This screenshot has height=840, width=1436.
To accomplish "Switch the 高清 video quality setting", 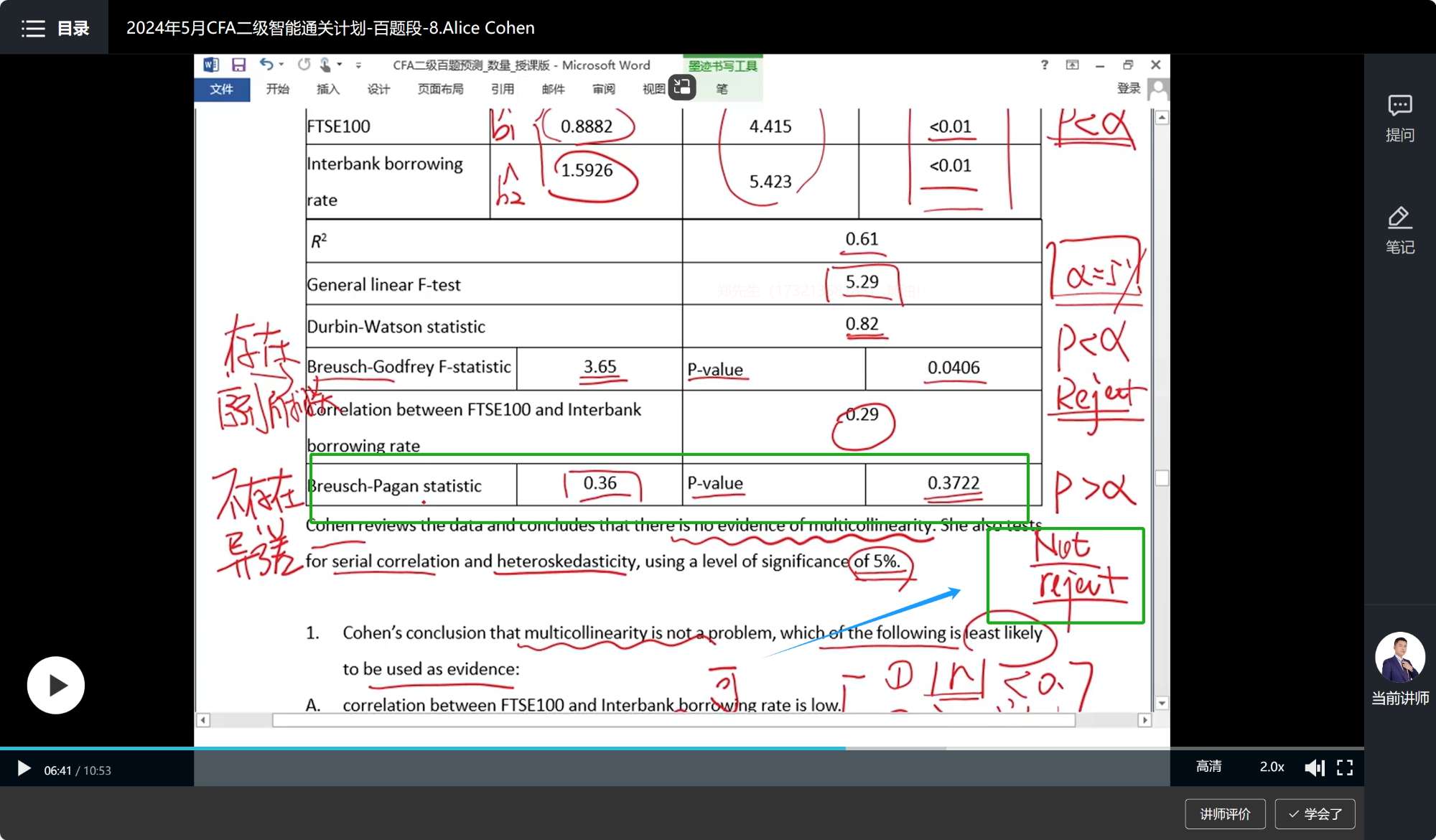I will [1208, 767].
